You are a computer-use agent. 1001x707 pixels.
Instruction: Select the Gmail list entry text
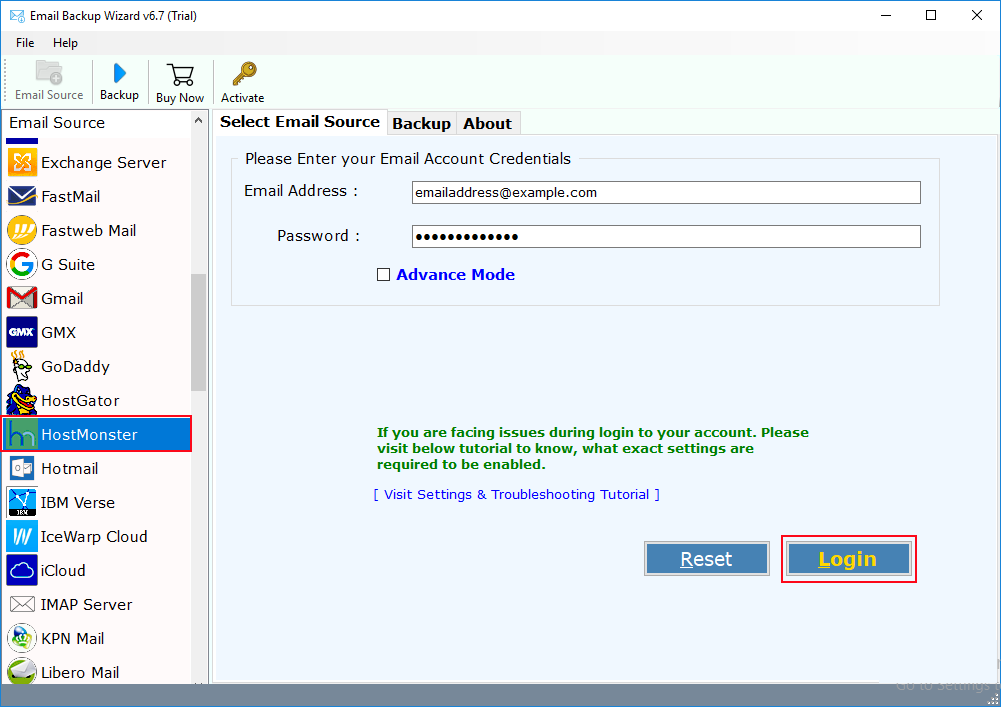62,298
